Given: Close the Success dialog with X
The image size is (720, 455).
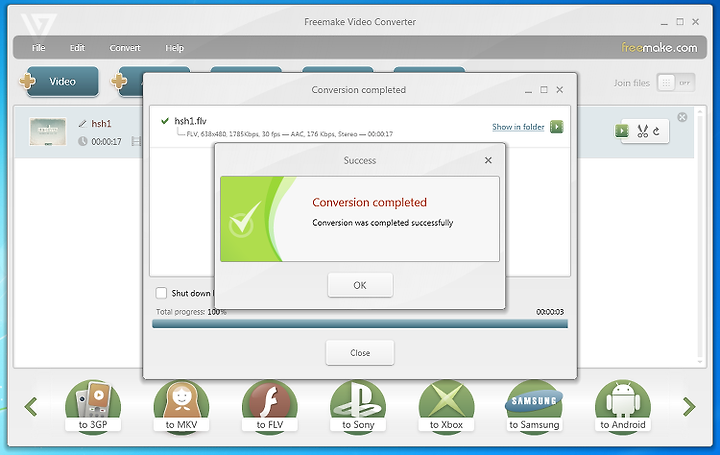Looking at the screenshot, I should (x=488, y=160).
